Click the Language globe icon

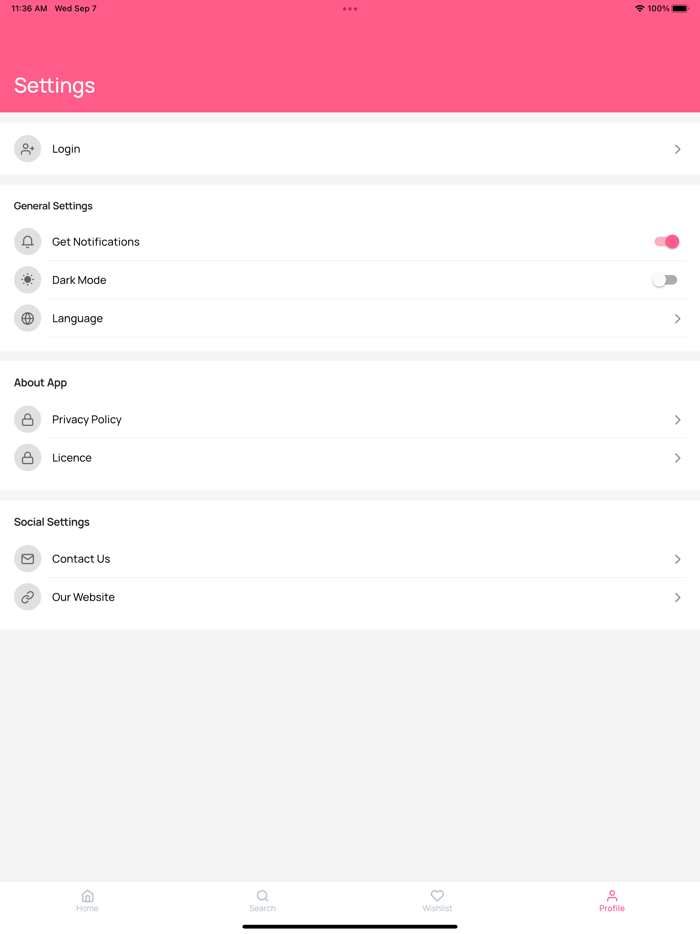click(x=28, y=319)
